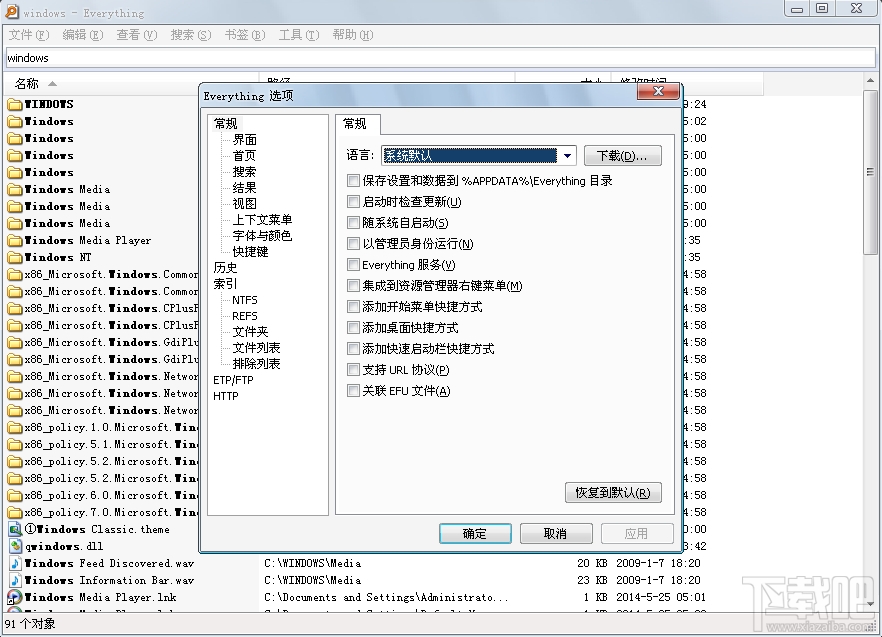This screenshot has width=882, height=637.
Task: Click folder icon of x86_policy.1.0.Microsoft row
Action: coord(15,427)
